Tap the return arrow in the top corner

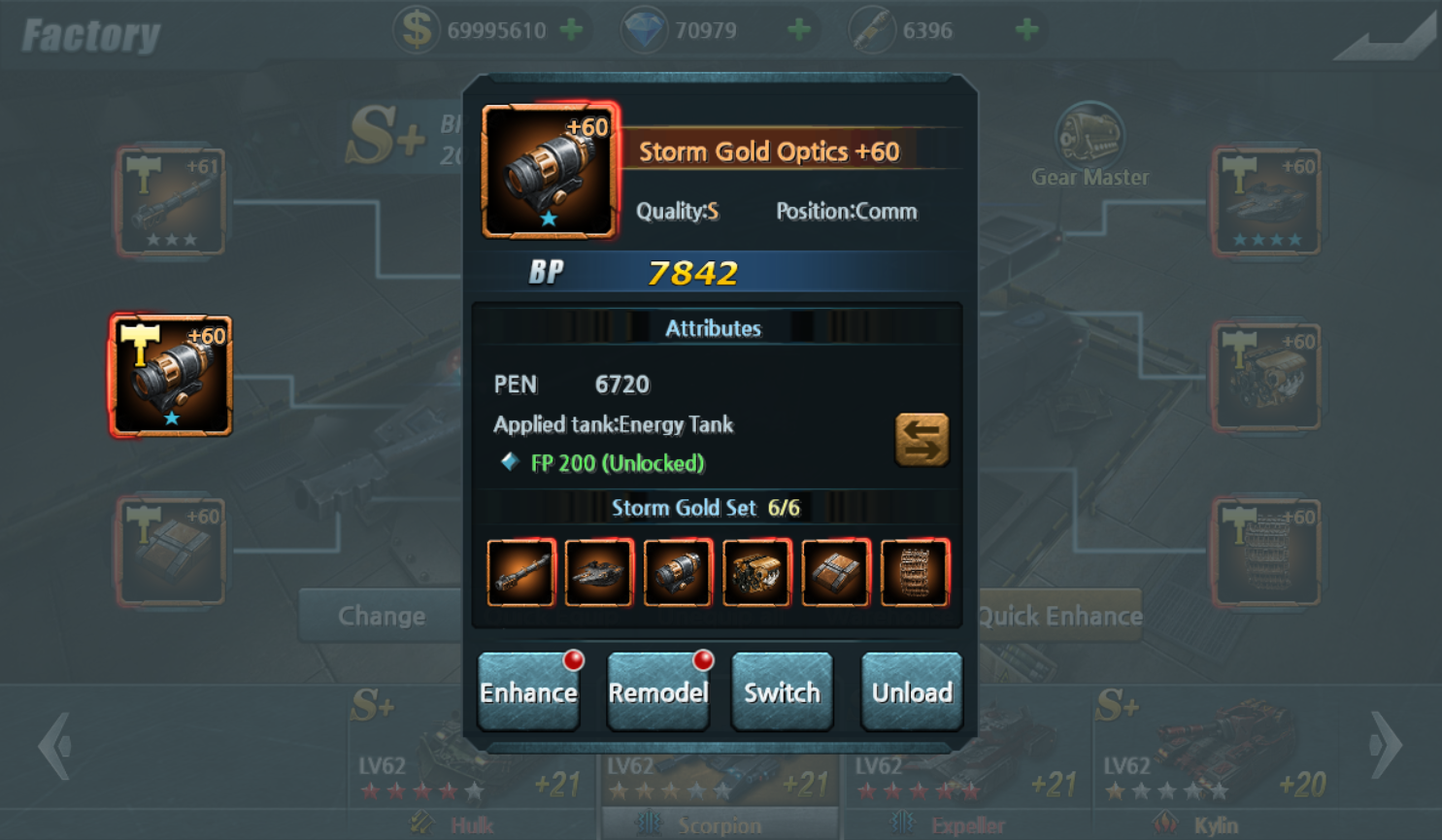1387,37
